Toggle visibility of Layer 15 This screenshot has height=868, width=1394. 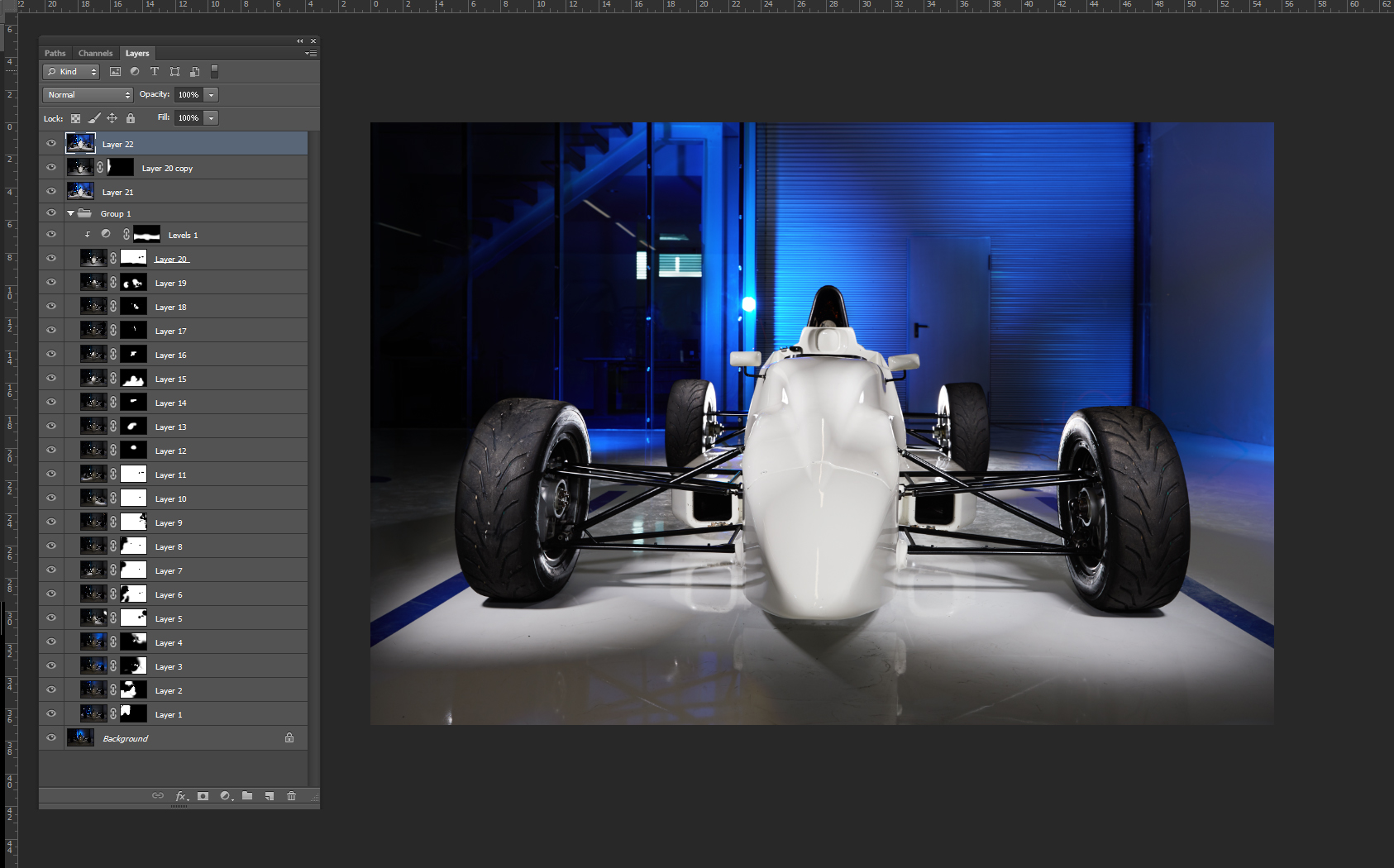pos(51,378)
